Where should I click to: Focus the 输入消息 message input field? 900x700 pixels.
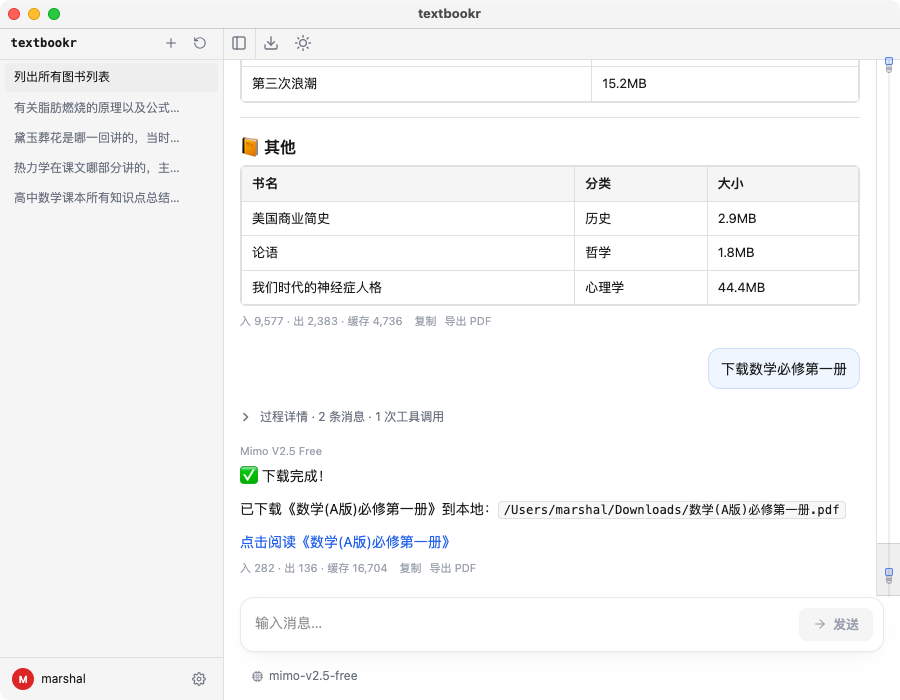(x=519, y=624)
